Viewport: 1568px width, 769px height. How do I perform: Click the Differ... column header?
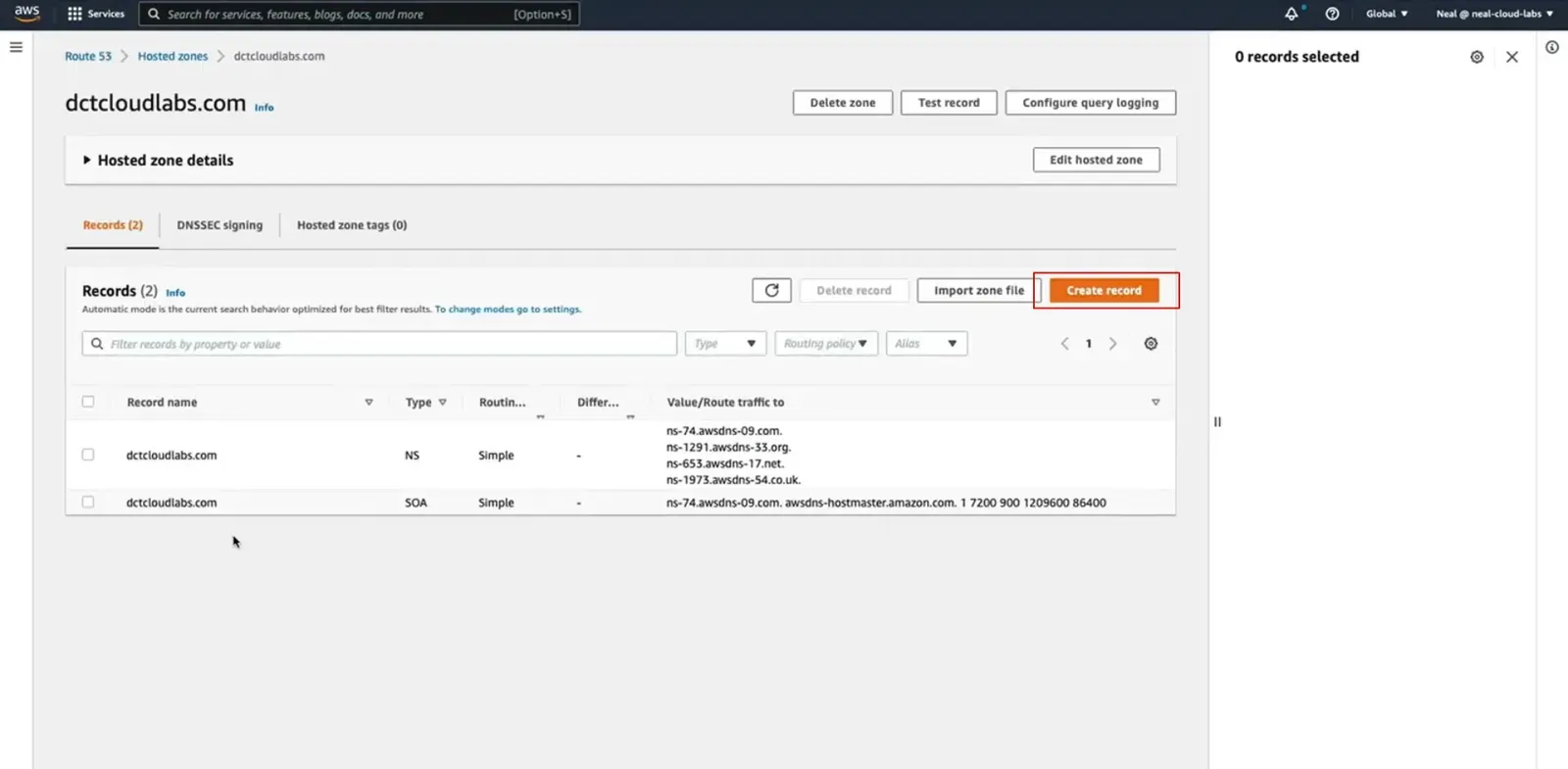click(x=598, y=403)
